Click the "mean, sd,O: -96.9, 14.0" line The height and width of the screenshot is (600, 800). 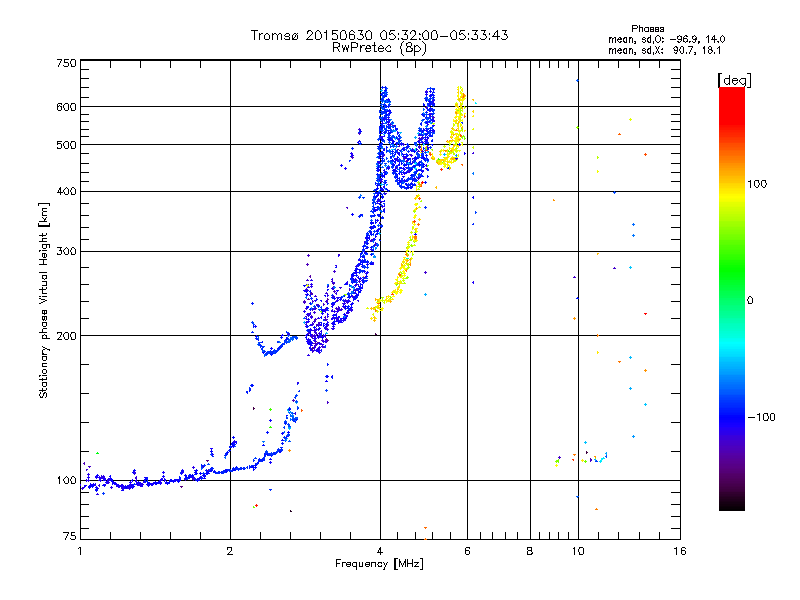click(666, 39)
